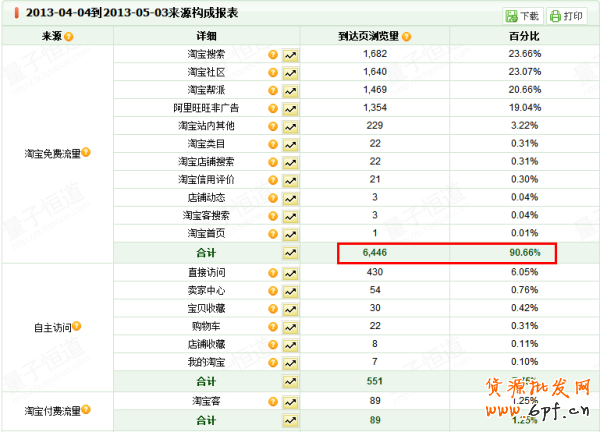The height and width of the screenshot is (432, 600).
Task: Open trend chart for 淘宝搜索 row
Action: click(291, 54)
